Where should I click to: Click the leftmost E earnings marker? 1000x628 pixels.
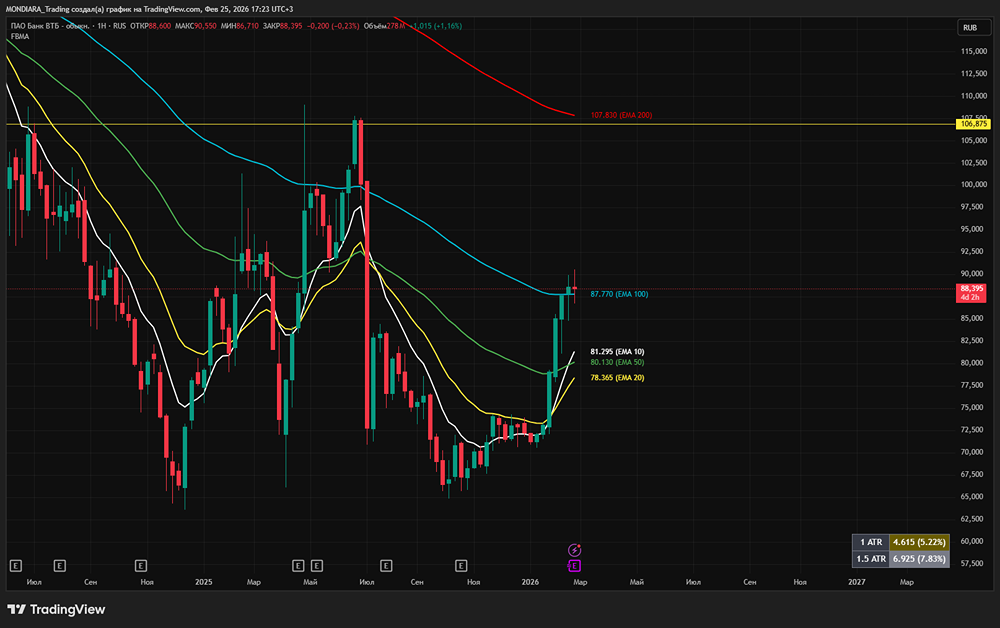14,565
